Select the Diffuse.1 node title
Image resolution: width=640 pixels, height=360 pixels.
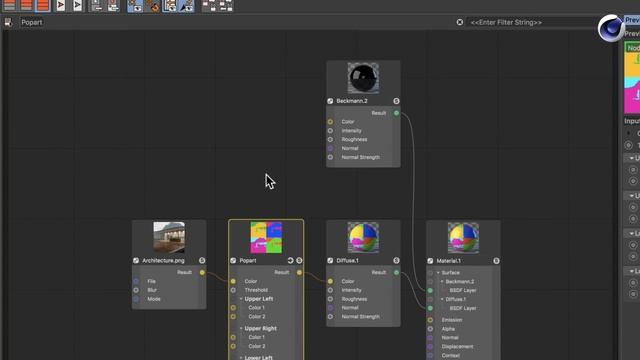click(347, 260)
